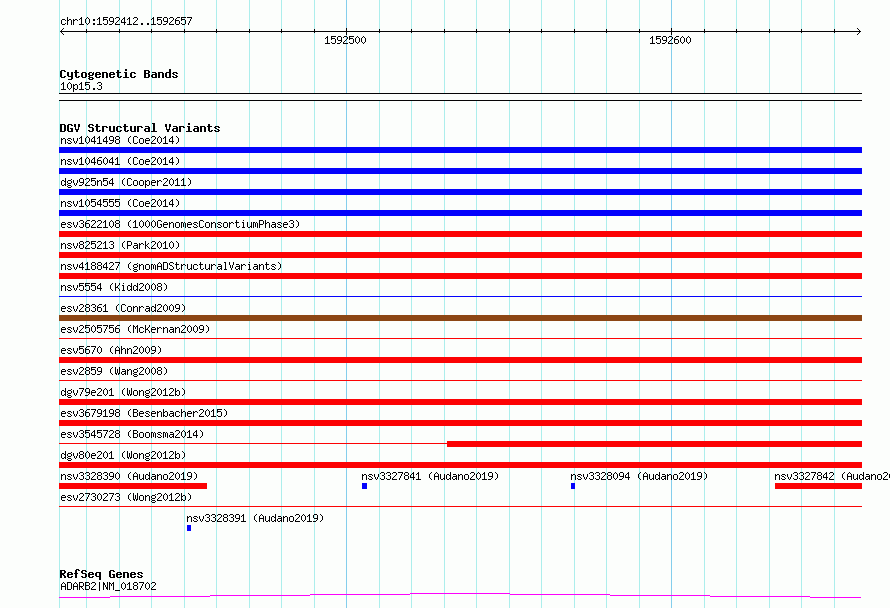The width and height of the screenshot is (890, 608).
Task: Open the dgv80e201 (Wong2012b) label
Action: (123, 455)
